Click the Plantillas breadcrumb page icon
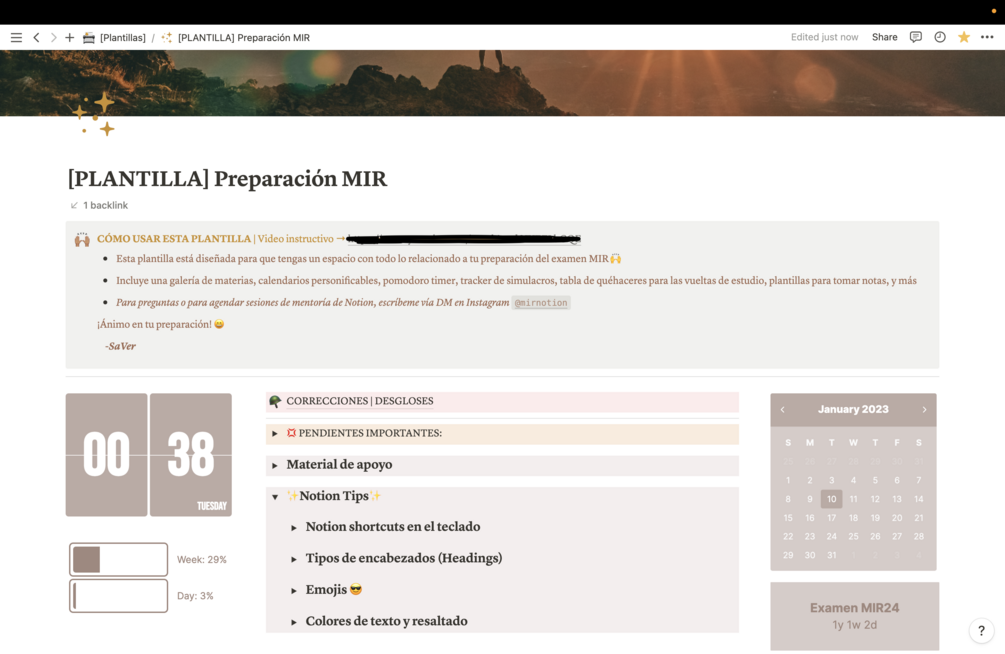Screen dimensions: 1005x654 click(x=89, y=38)
